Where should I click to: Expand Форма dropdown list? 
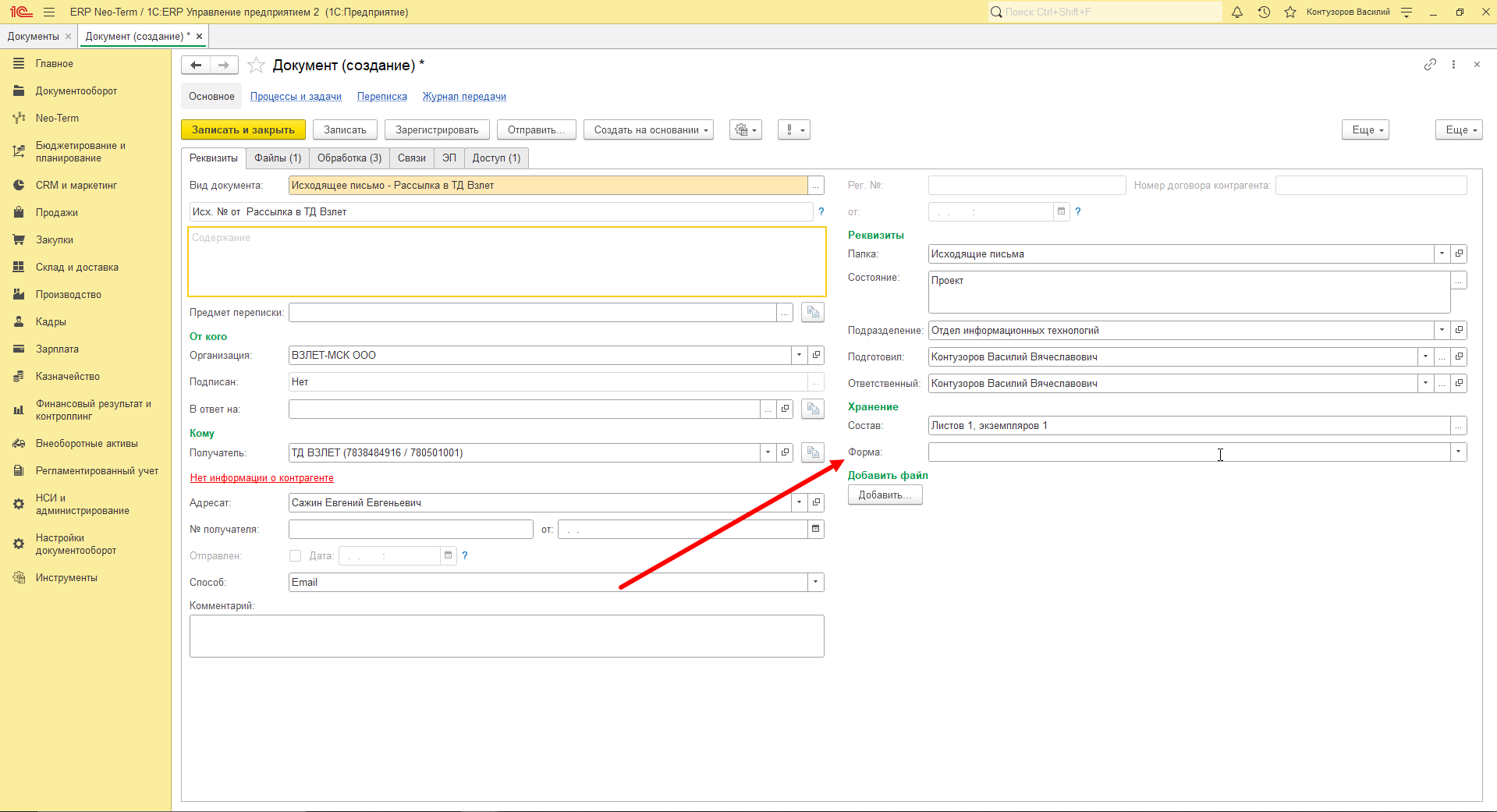pyautogui.click(x=1459, y=452)
